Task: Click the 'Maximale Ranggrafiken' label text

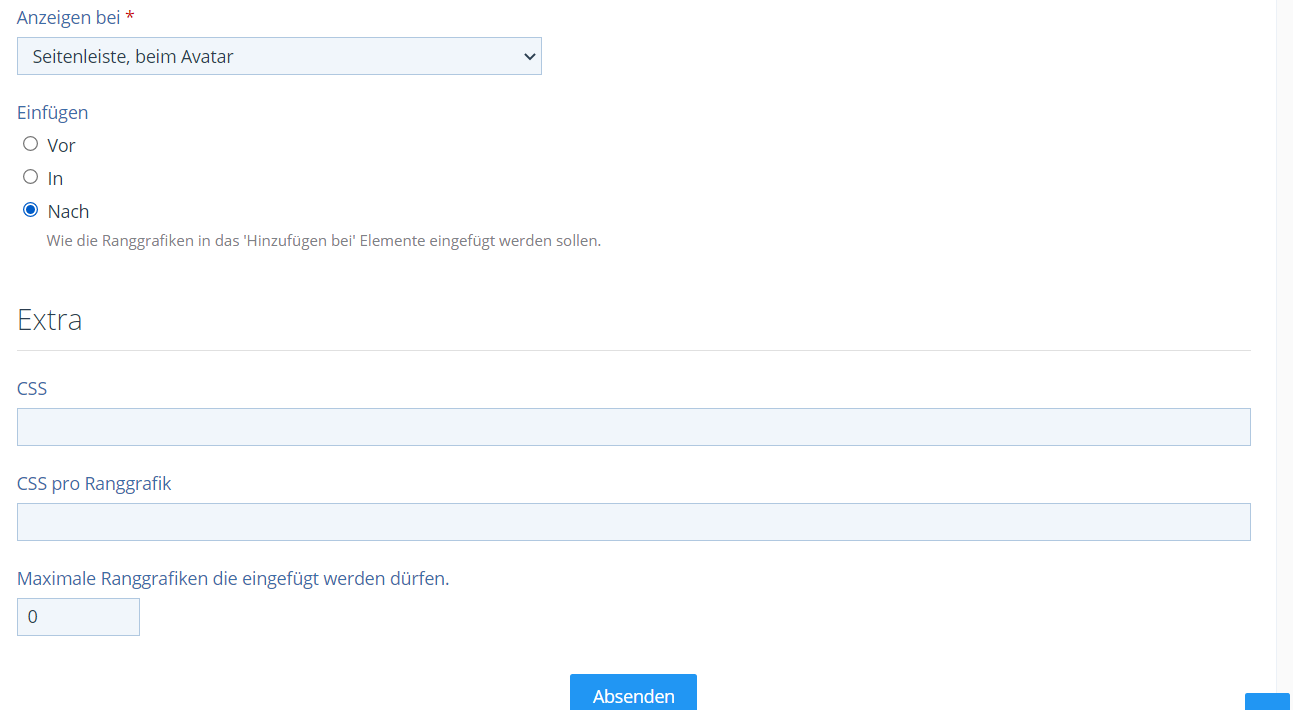Action: tap(232, 579)
